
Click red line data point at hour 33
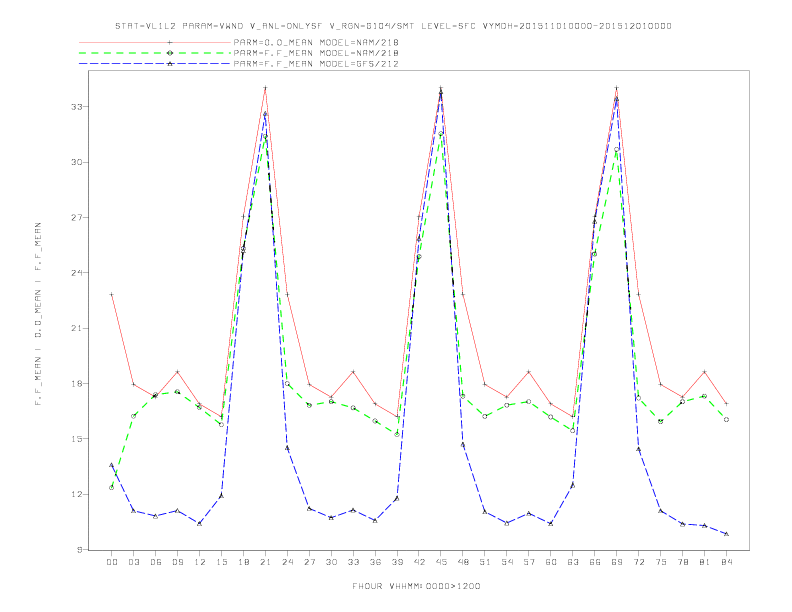353,372
